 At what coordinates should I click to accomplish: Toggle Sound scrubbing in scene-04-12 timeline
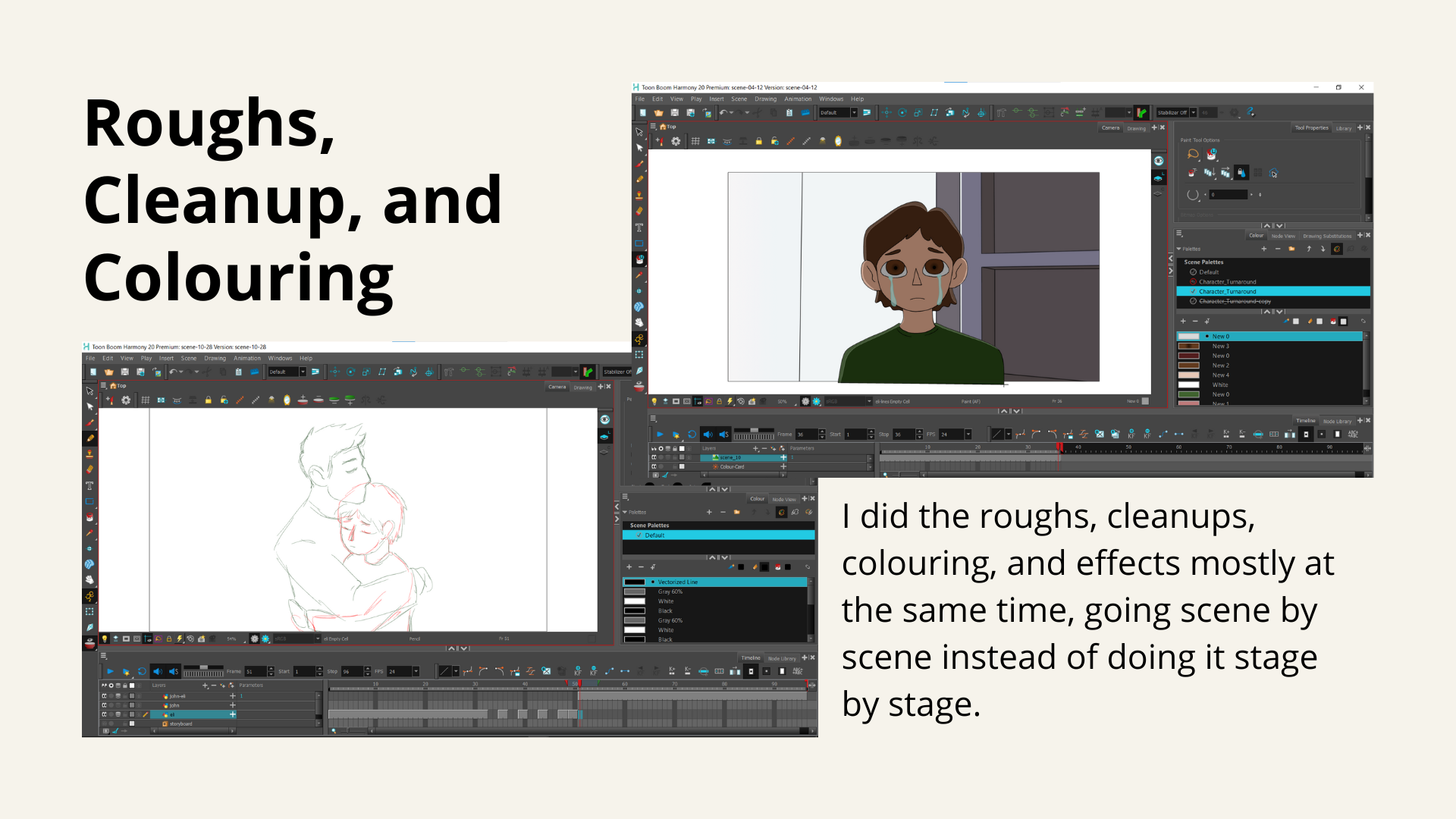723,435
